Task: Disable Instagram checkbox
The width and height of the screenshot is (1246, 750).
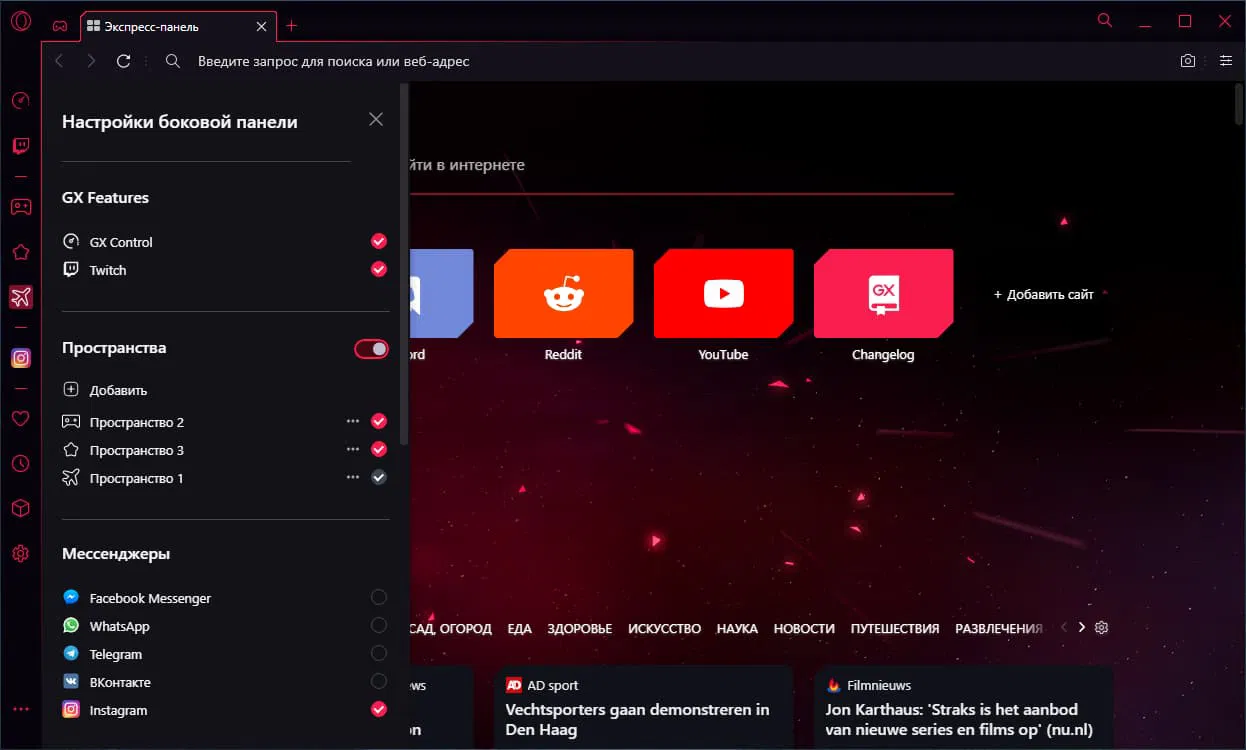Action: [x=379, y=709]
